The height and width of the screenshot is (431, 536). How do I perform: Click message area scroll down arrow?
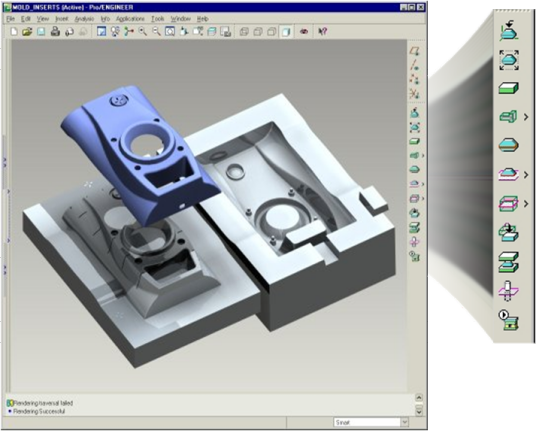click(x=419, y=412)
